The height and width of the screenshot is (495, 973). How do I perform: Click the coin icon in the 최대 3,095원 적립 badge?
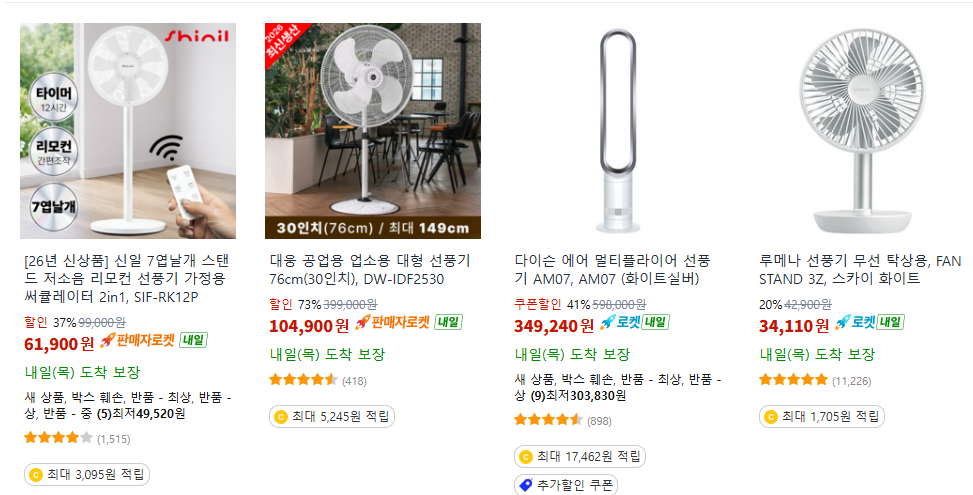tap(36, 475)
